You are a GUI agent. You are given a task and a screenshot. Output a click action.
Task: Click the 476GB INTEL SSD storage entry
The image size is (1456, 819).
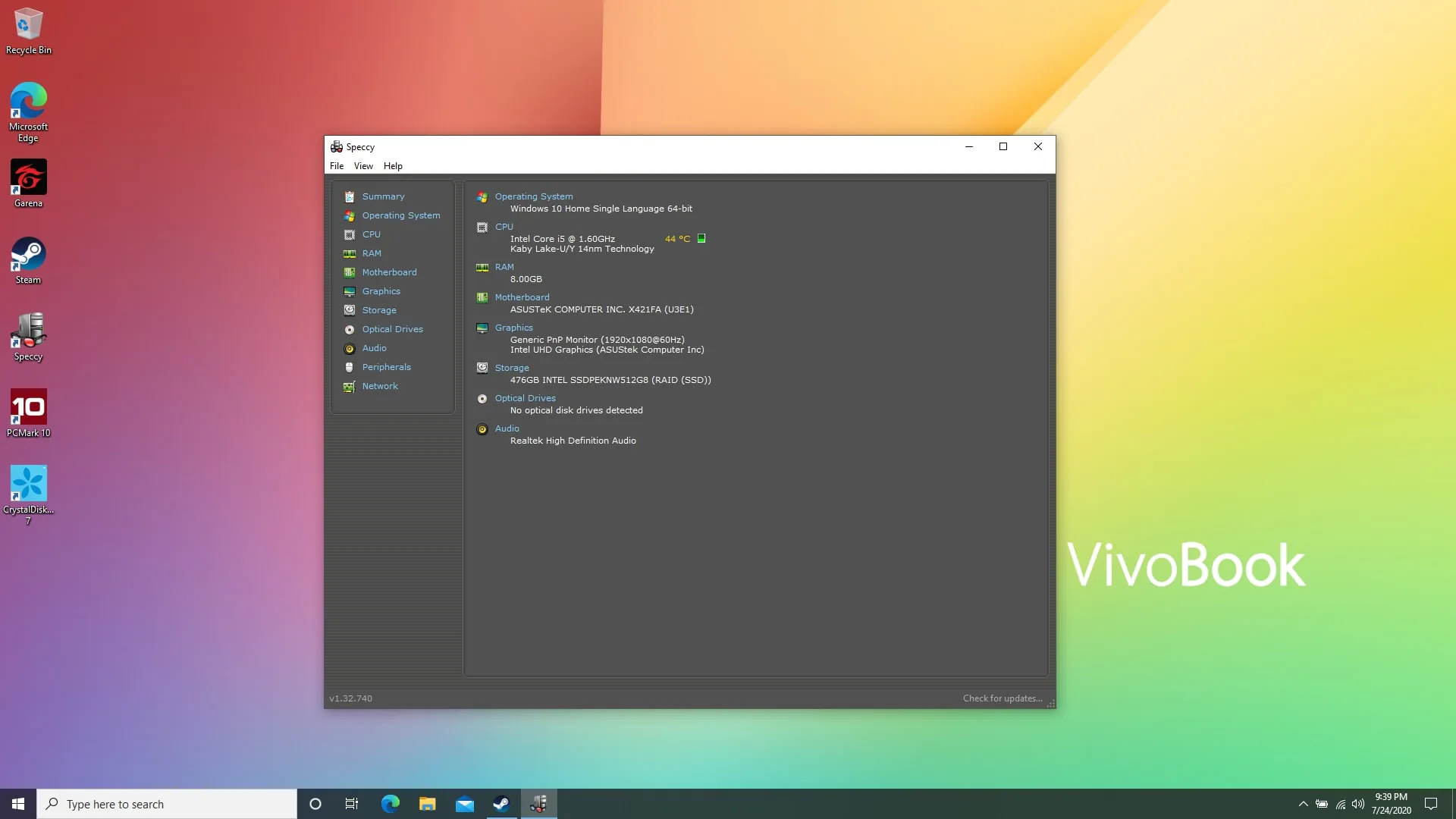tap(610, 380)
